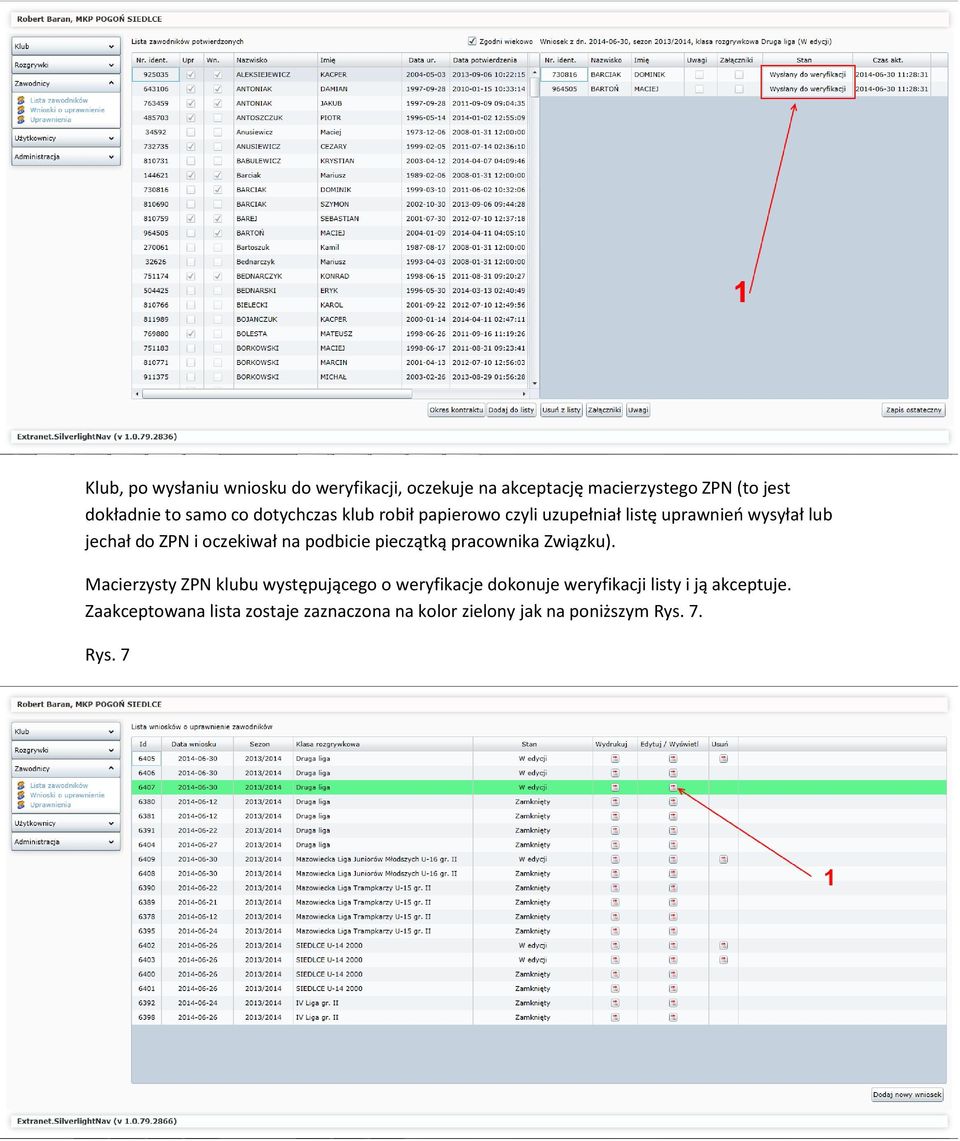Click the Zapis ostateczny button
The image size is (960, 1141).
(913, 410)
